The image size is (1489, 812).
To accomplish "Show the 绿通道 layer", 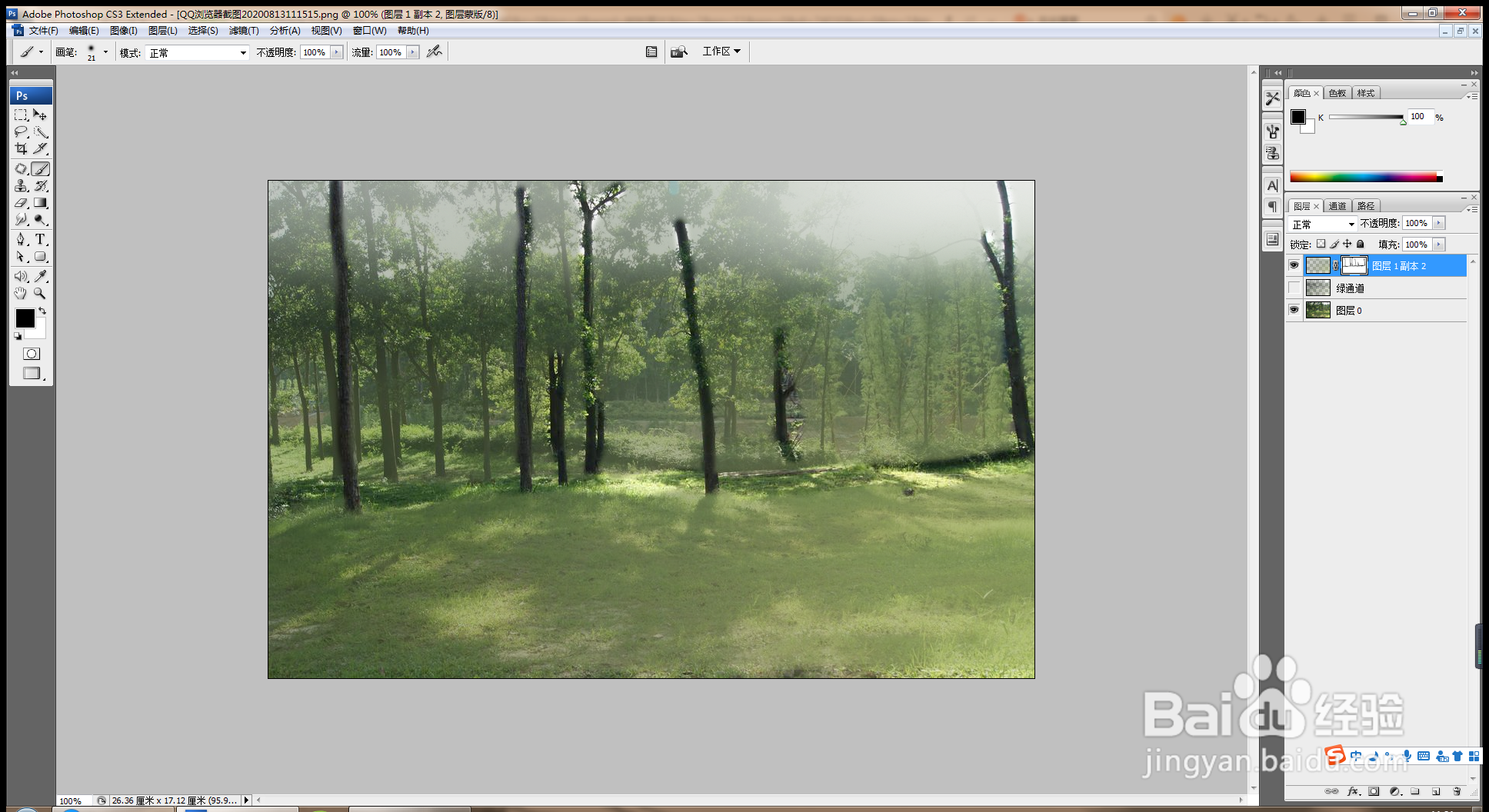I will (x=1294, y=288).
